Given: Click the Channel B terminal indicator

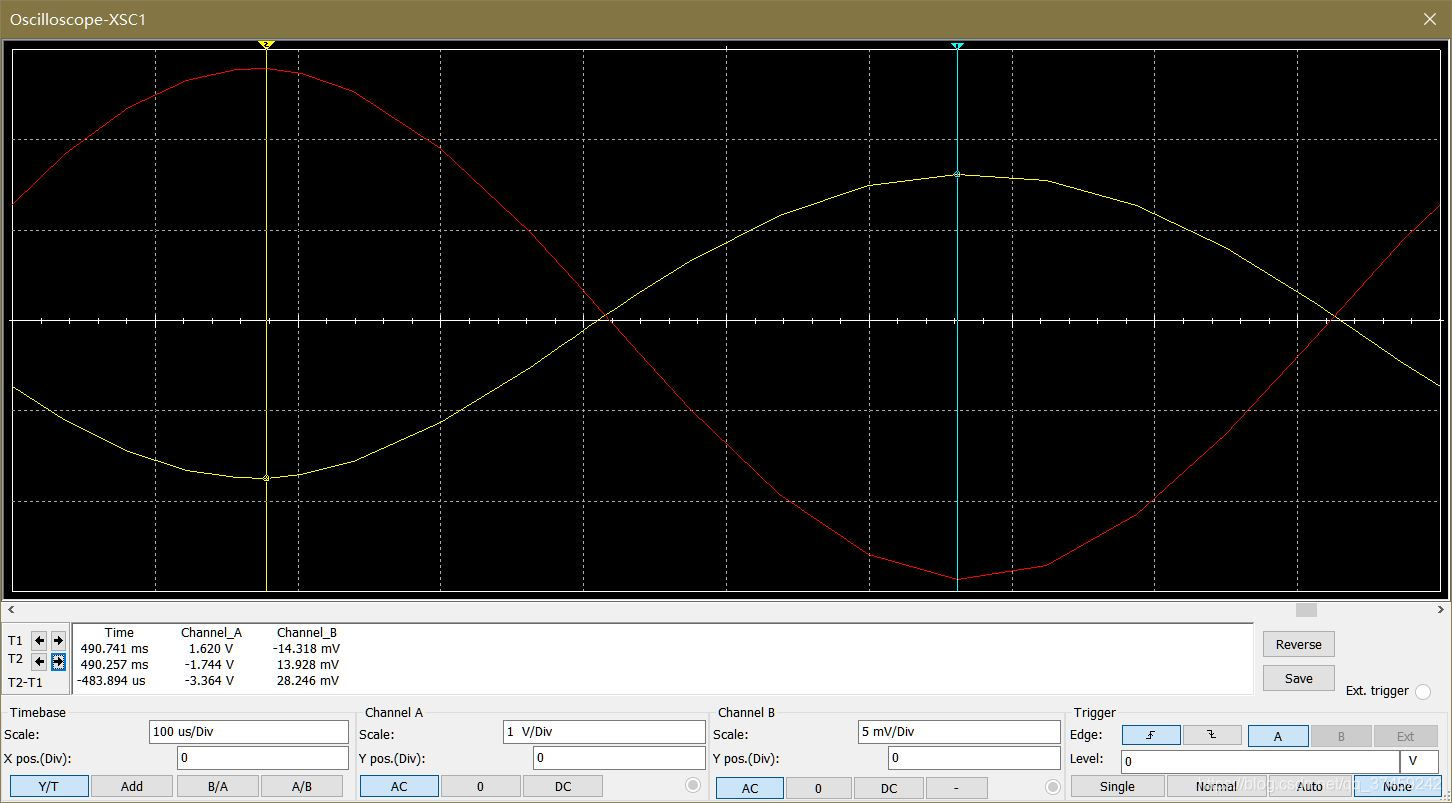Looking at the screenshot, I should 1052,787.
